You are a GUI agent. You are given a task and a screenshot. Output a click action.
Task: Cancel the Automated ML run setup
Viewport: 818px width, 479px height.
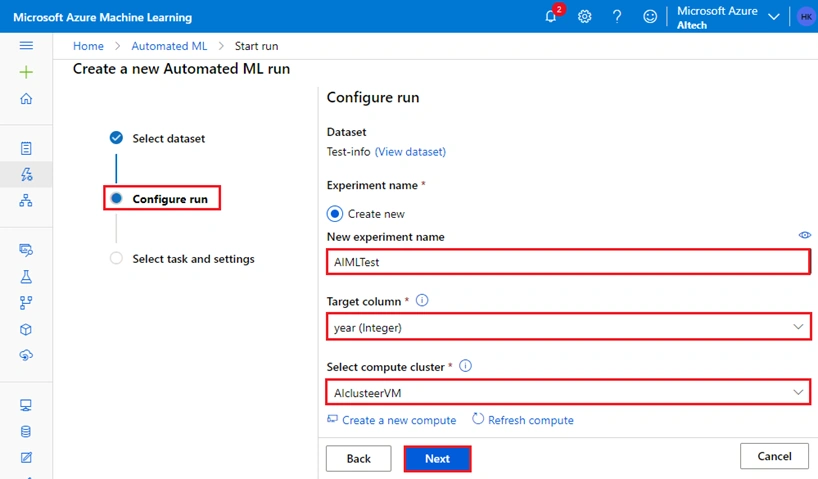pos(774,456)
